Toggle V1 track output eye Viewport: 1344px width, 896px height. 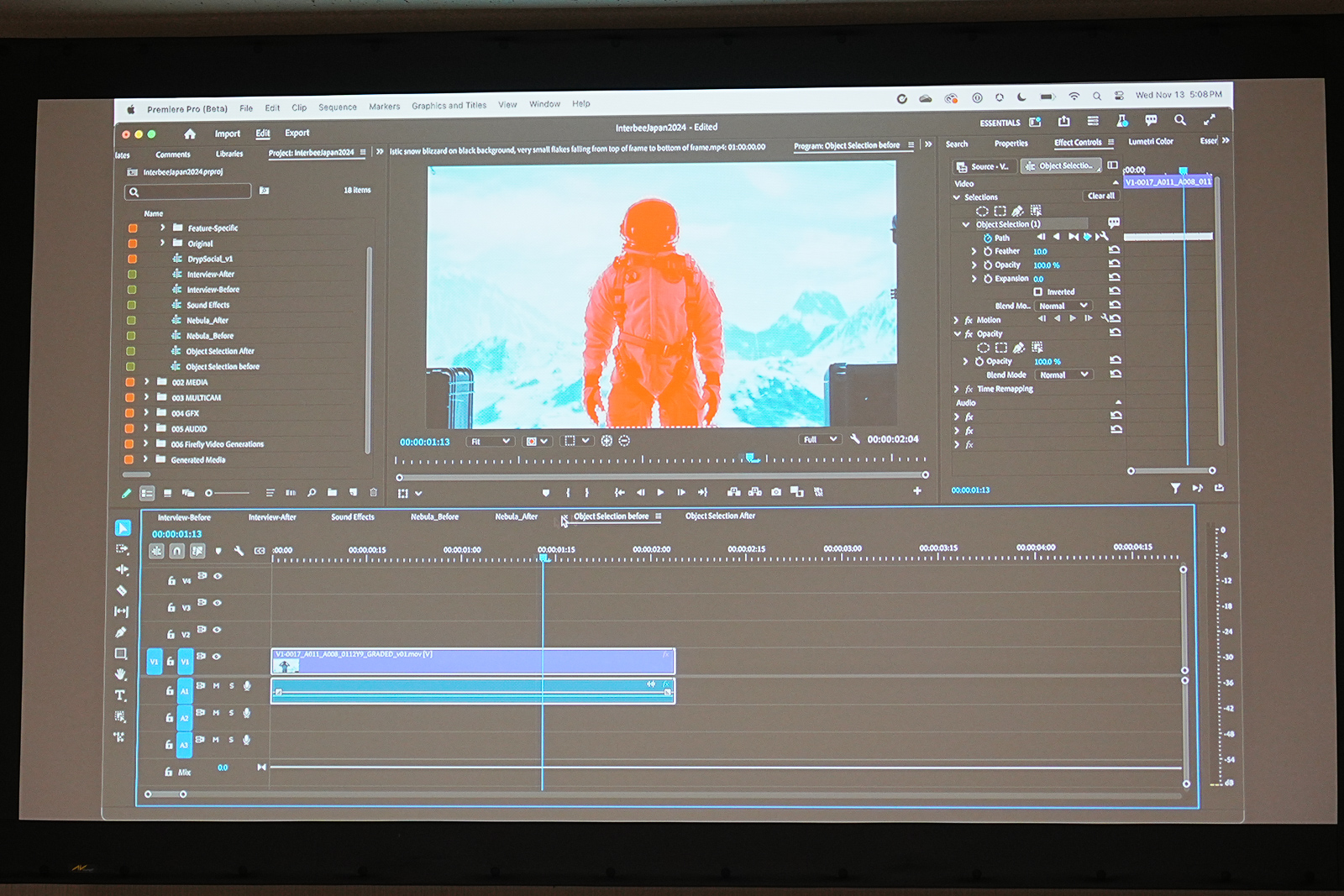click(217, 657)
